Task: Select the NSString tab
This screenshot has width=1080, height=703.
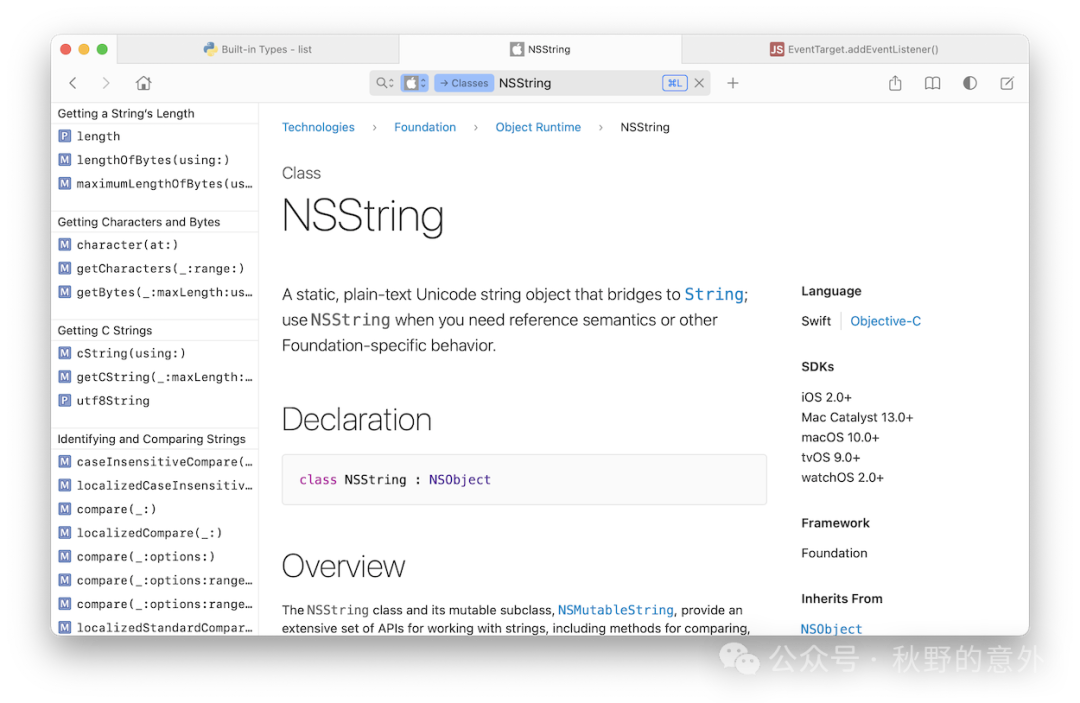Action: point(540,50)
